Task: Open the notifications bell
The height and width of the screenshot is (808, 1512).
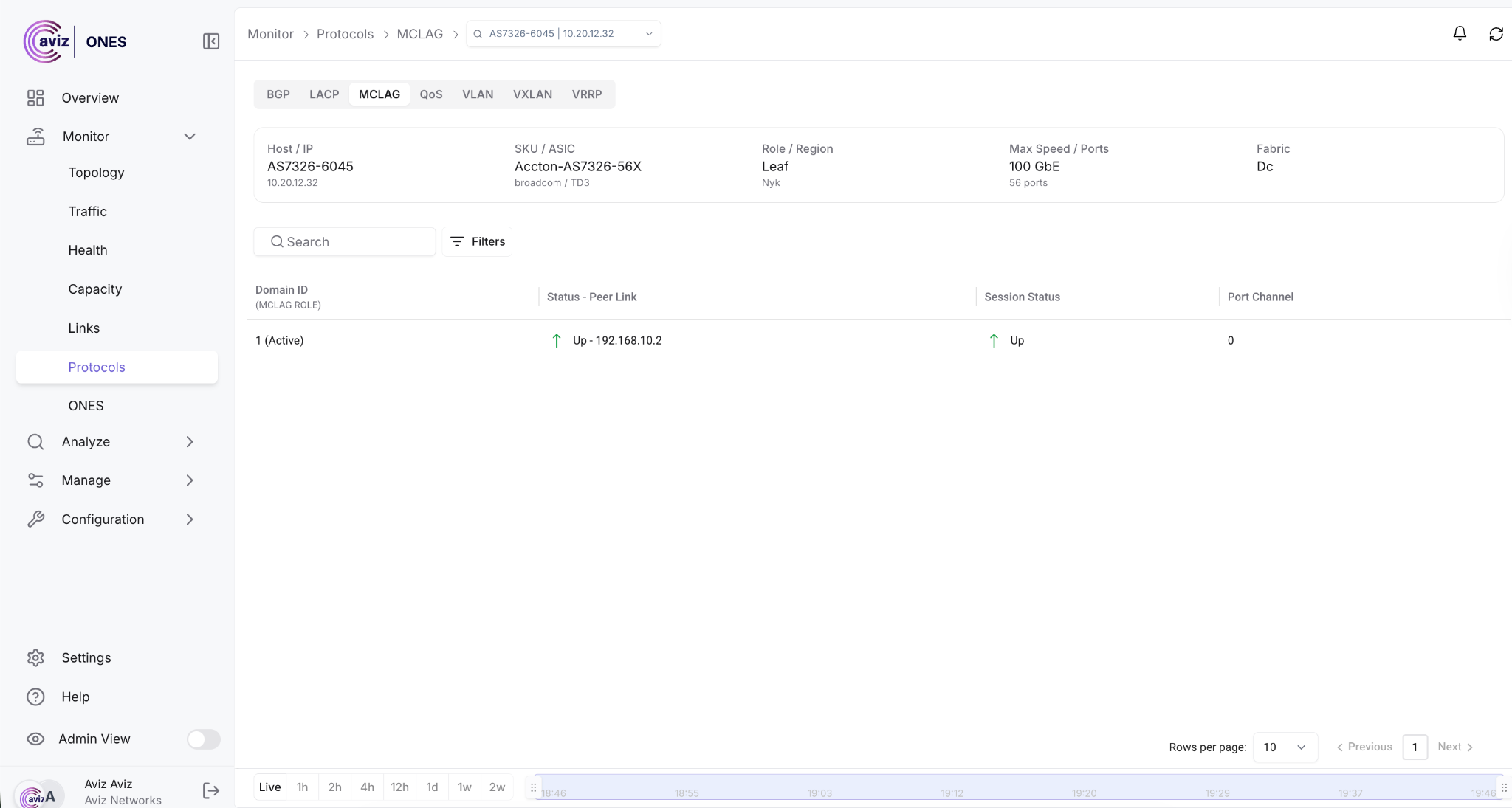Action: click(1460, 34)
